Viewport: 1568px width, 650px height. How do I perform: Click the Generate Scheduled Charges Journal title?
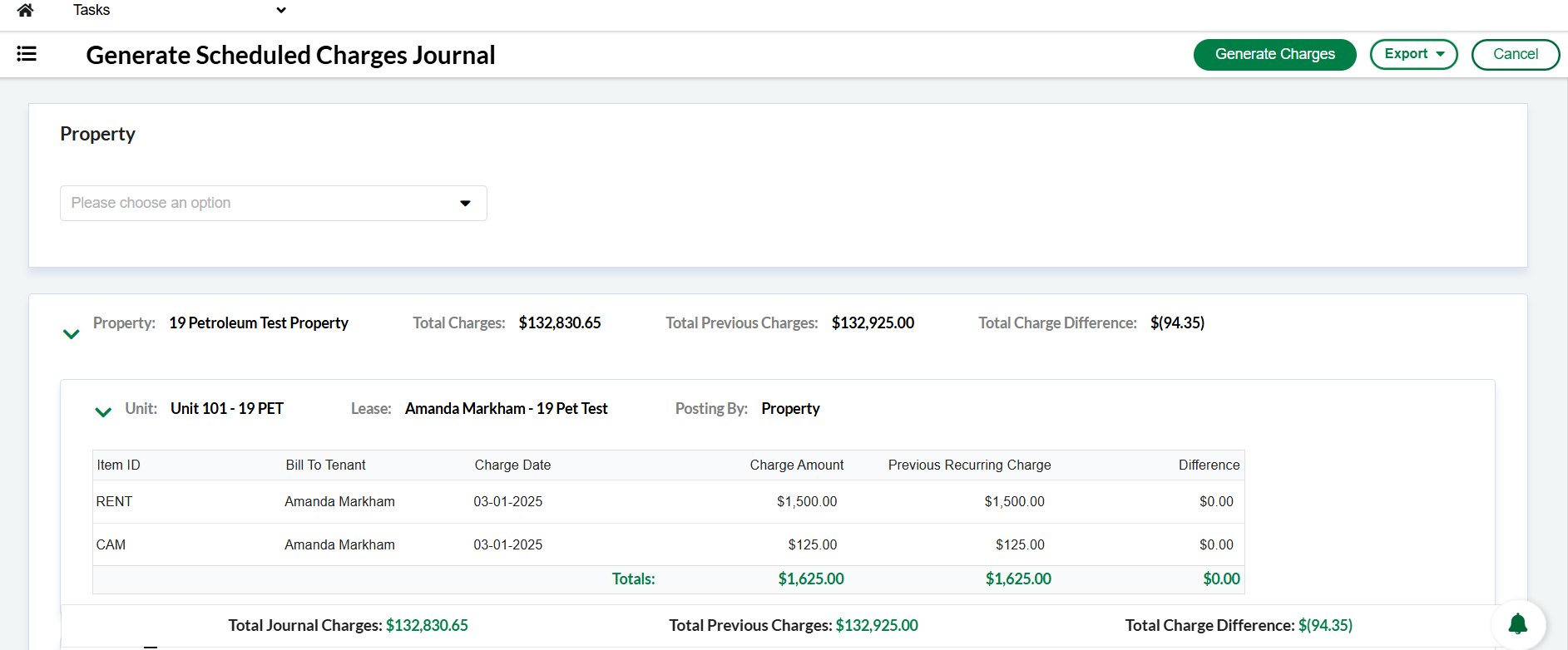point(290,55)
